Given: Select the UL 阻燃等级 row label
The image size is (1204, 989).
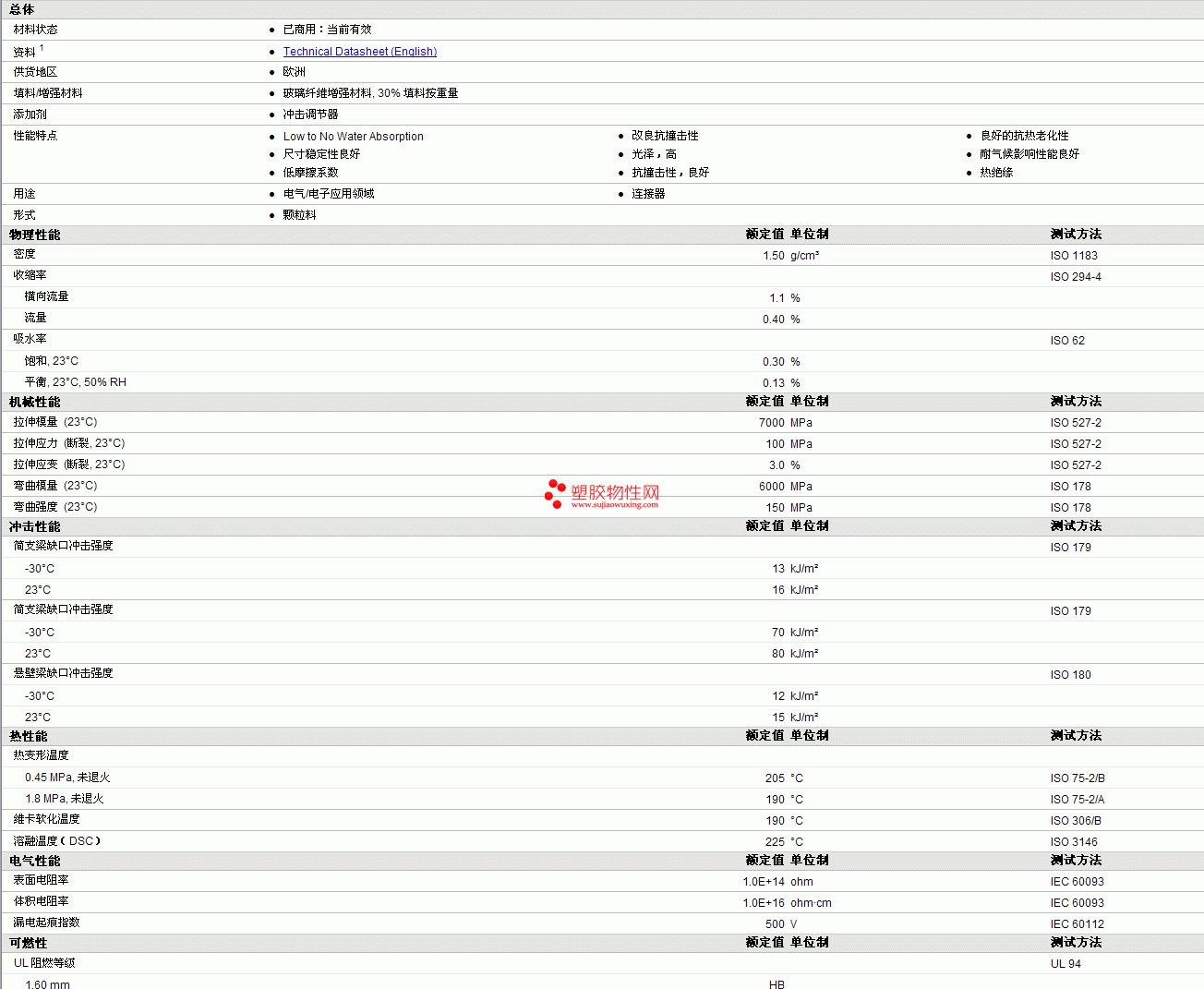Looking at the screenshot, I should (44, 963).
